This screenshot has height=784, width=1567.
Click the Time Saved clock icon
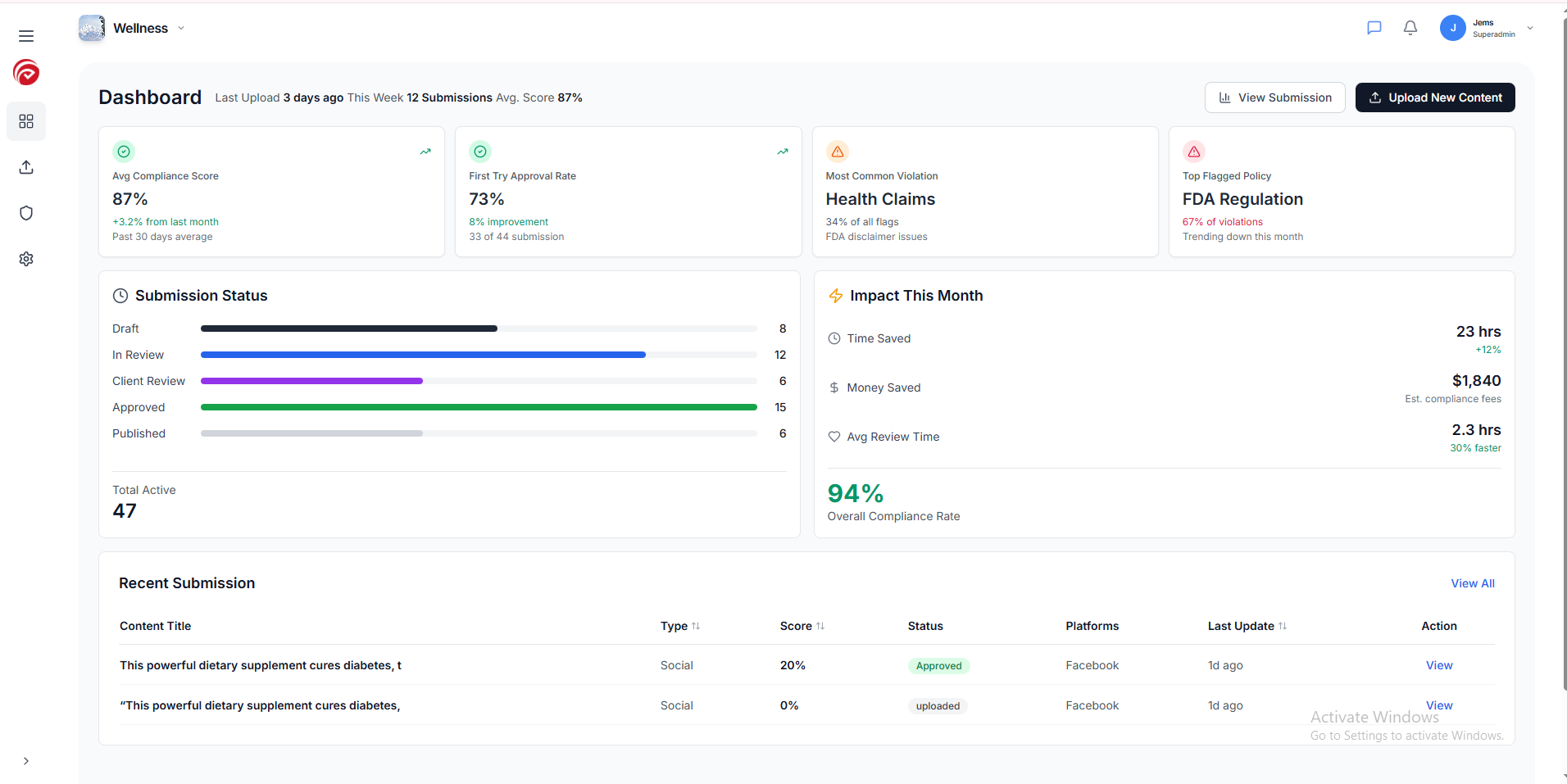(834, 338)
